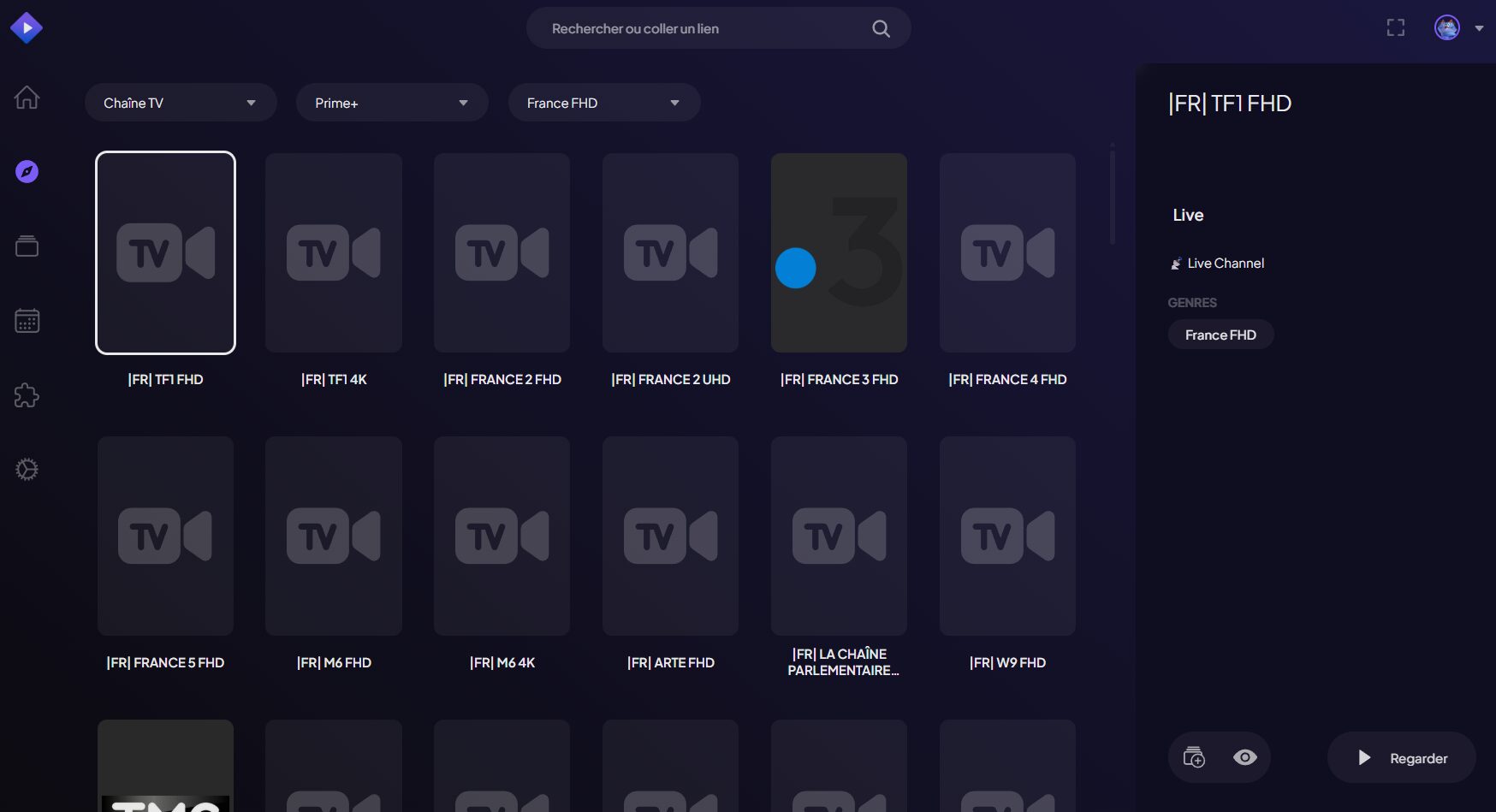Expand the Chaîne TV type dropdown
1496x812 pixels.
tap(181, 103)
